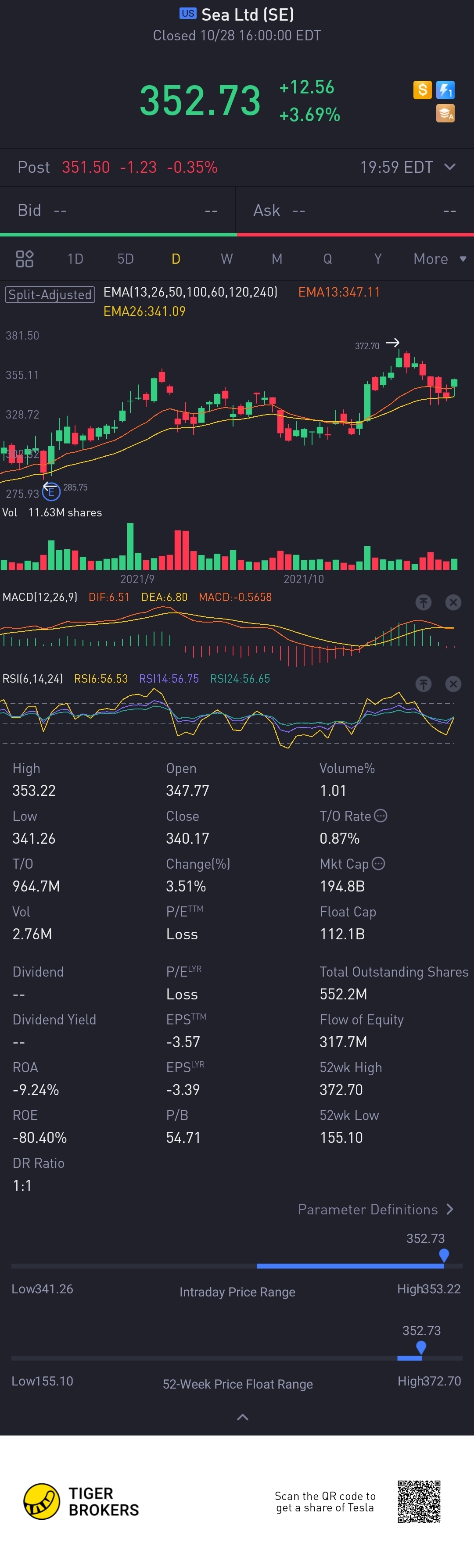Screen dimensions: 474x1568
Task: Tap the Mkt Cap value 194.8B
Action: (342, 886)
